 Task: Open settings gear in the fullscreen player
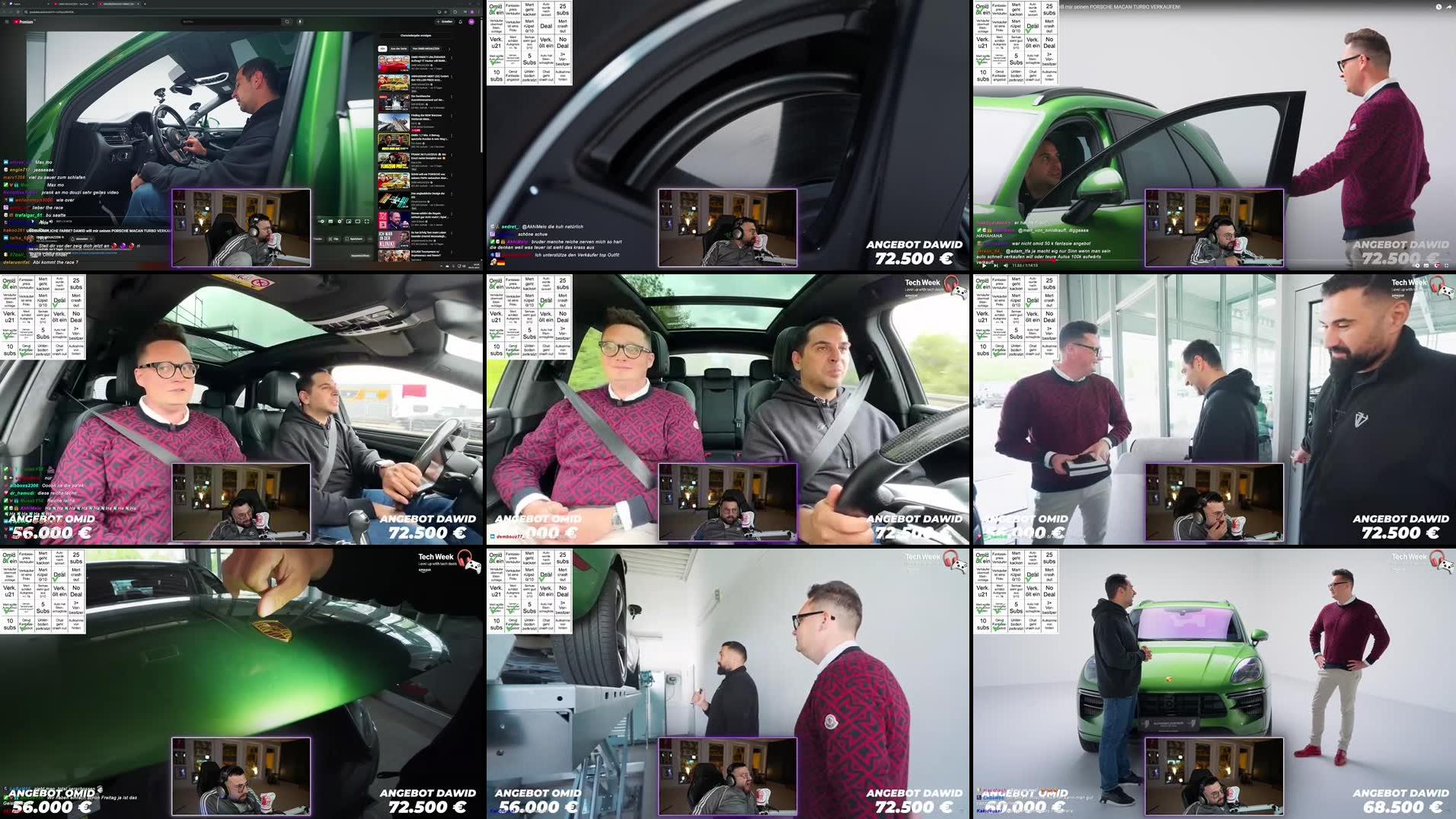1438,265
